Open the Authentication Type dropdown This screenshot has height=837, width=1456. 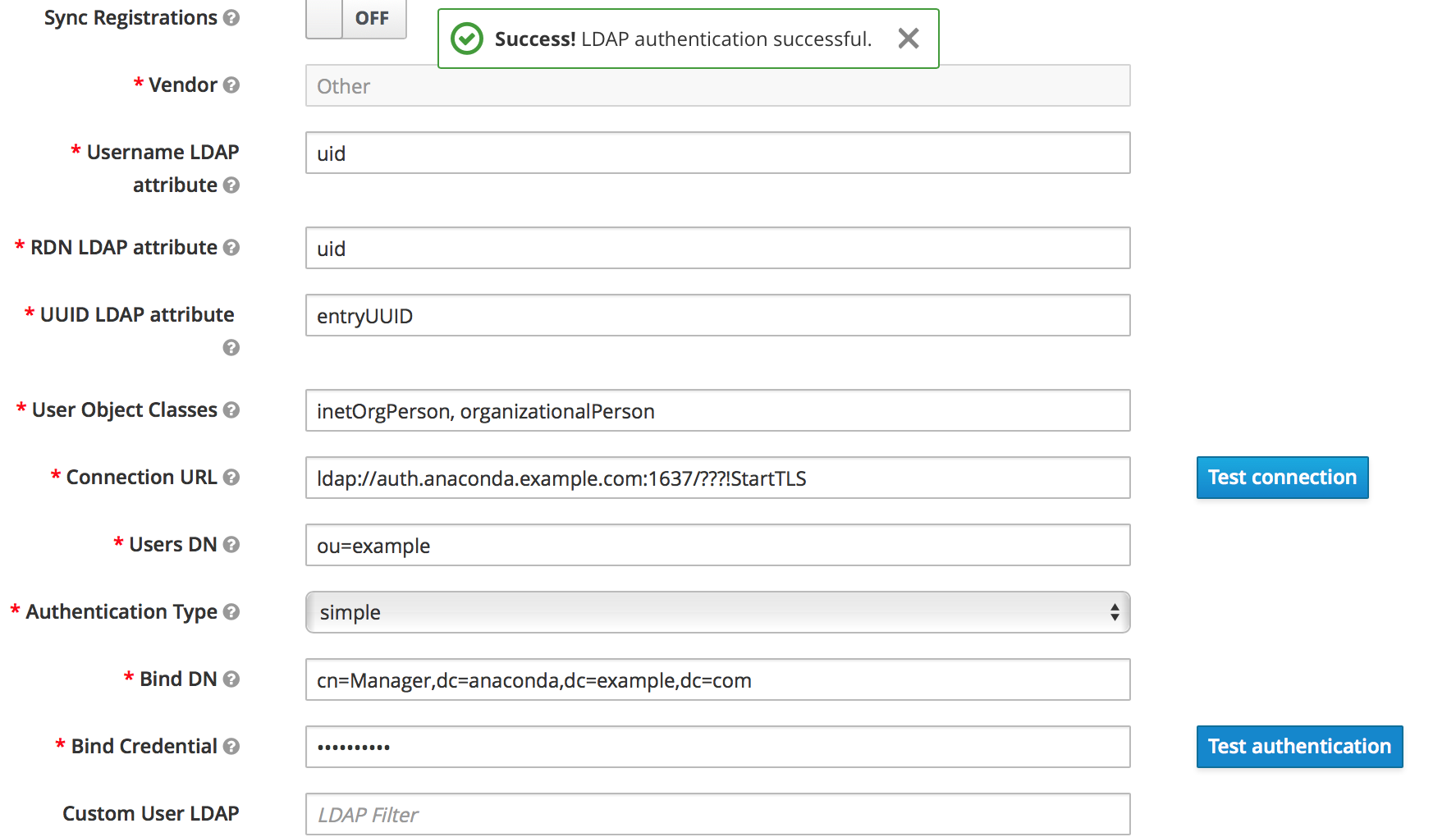click(717, 612)
